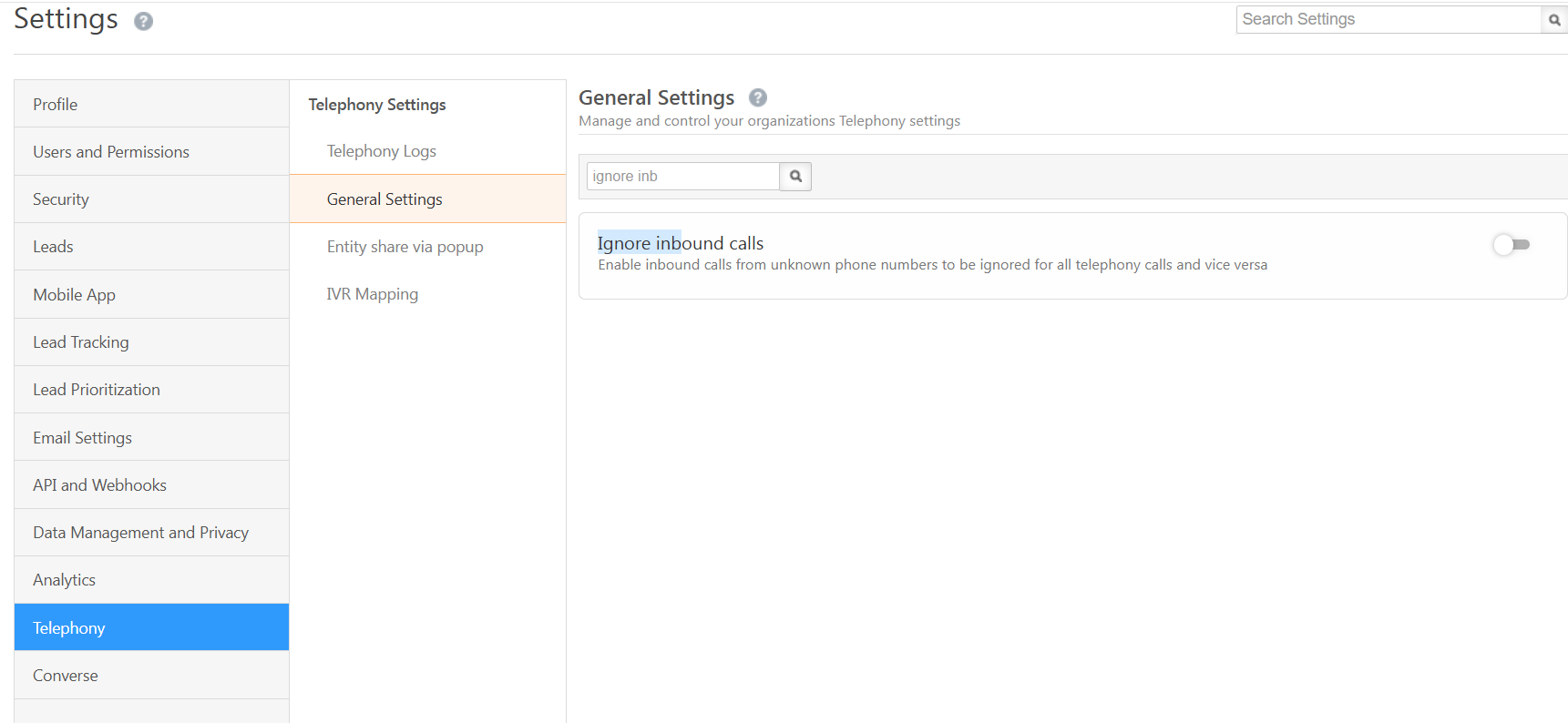Go to IVR Mapping
Viewport: 1568px width, 723px height.
click(372, 294)
